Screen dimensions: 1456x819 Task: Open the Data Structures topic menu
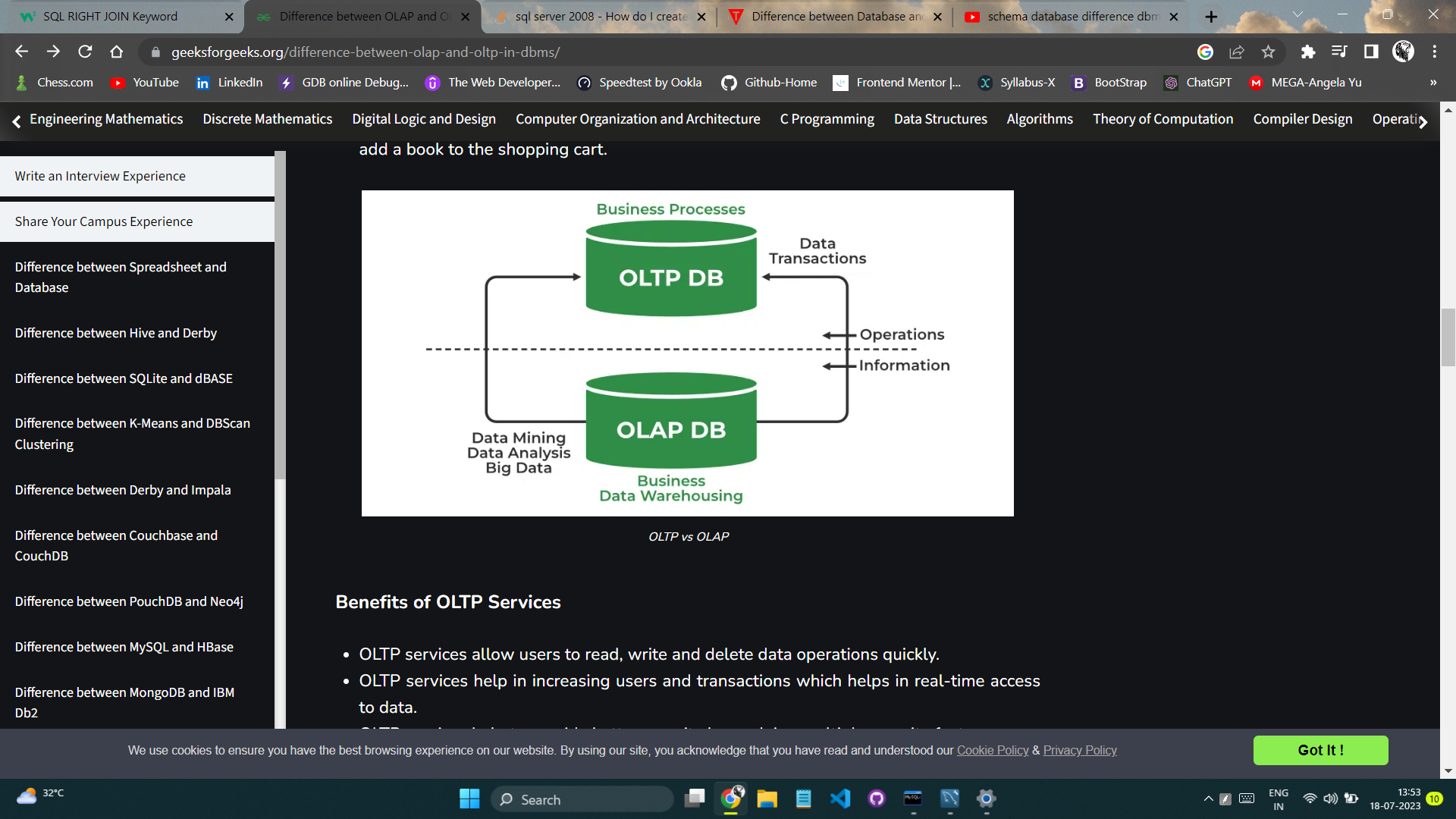pos(940,119)
